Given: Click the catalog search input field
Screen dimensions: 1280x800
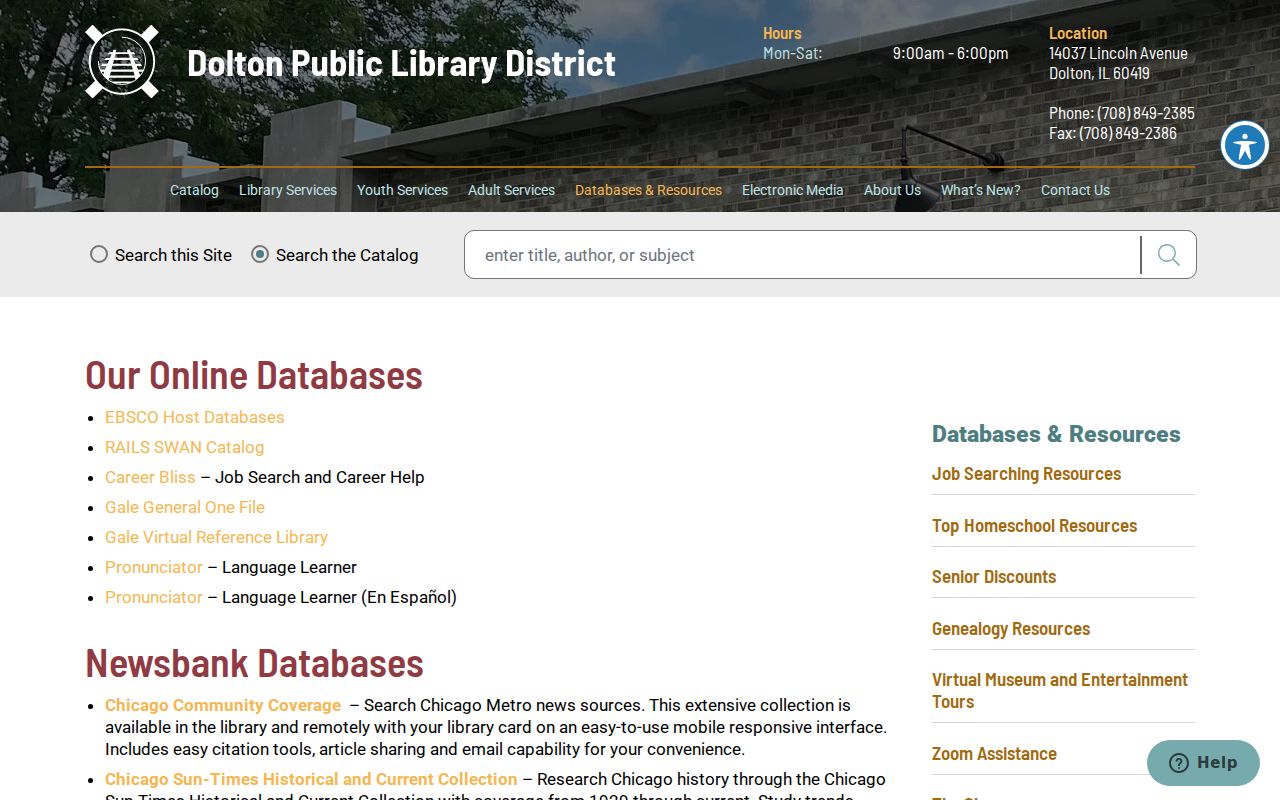Looking at the screenshot, I should pos(803,255).
